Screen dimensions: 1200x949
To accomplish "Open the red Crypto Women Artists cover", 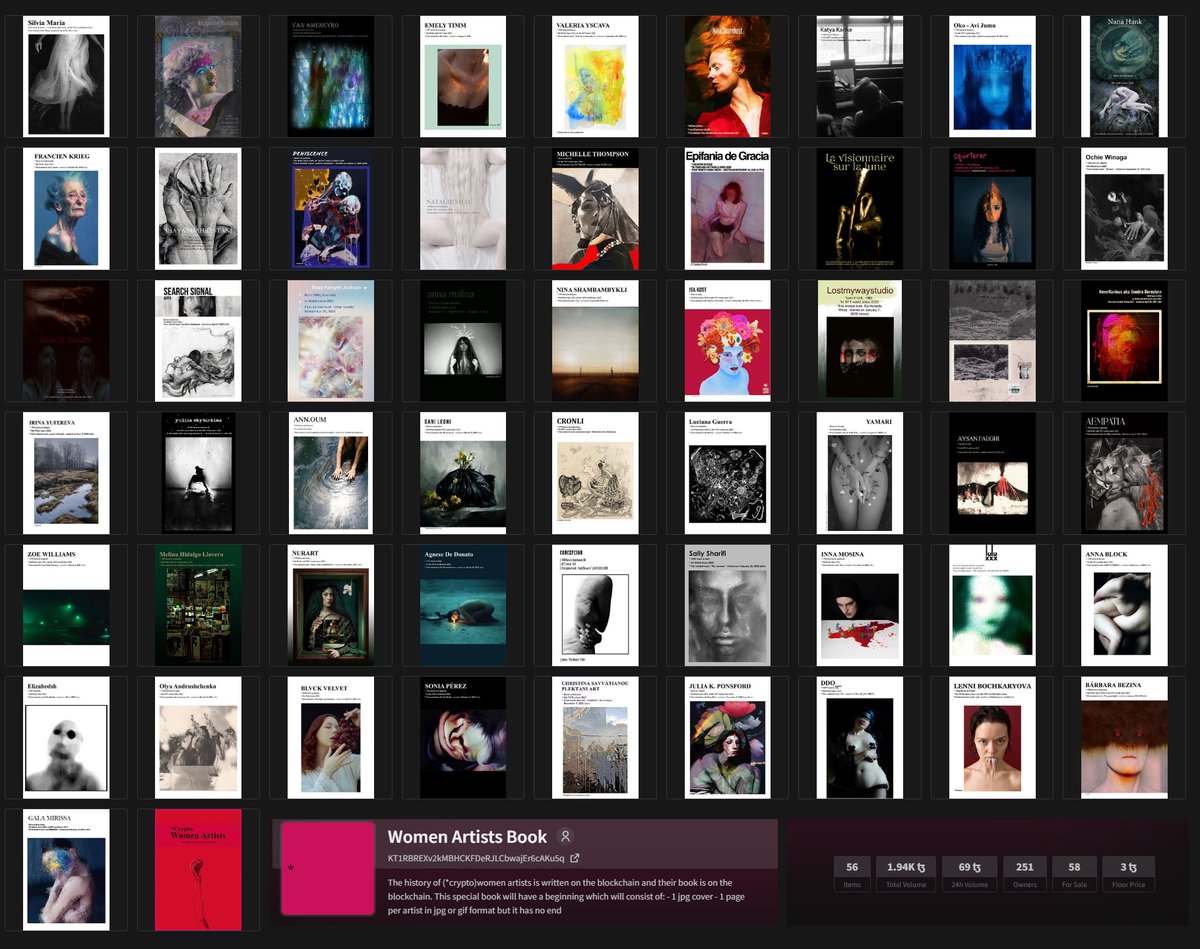I will [x=199, y=869].
